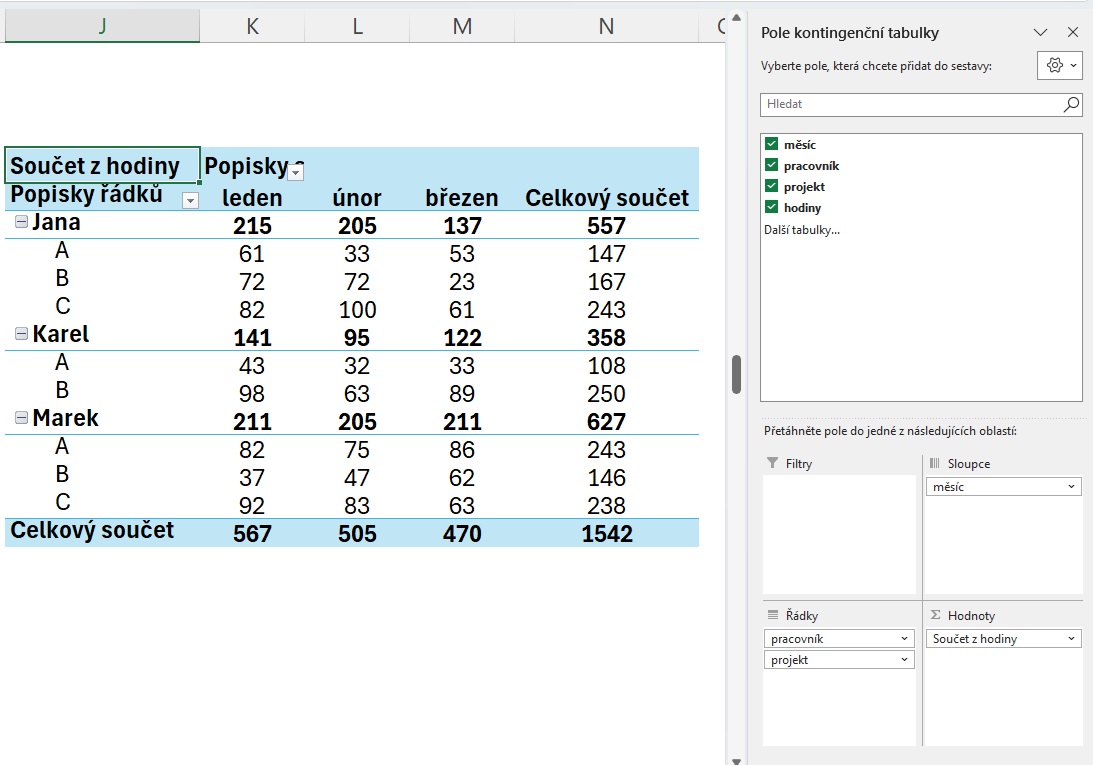Click the search magnifier icon in Hledat box
1093x765 pixels.
tap(1071, 104)
